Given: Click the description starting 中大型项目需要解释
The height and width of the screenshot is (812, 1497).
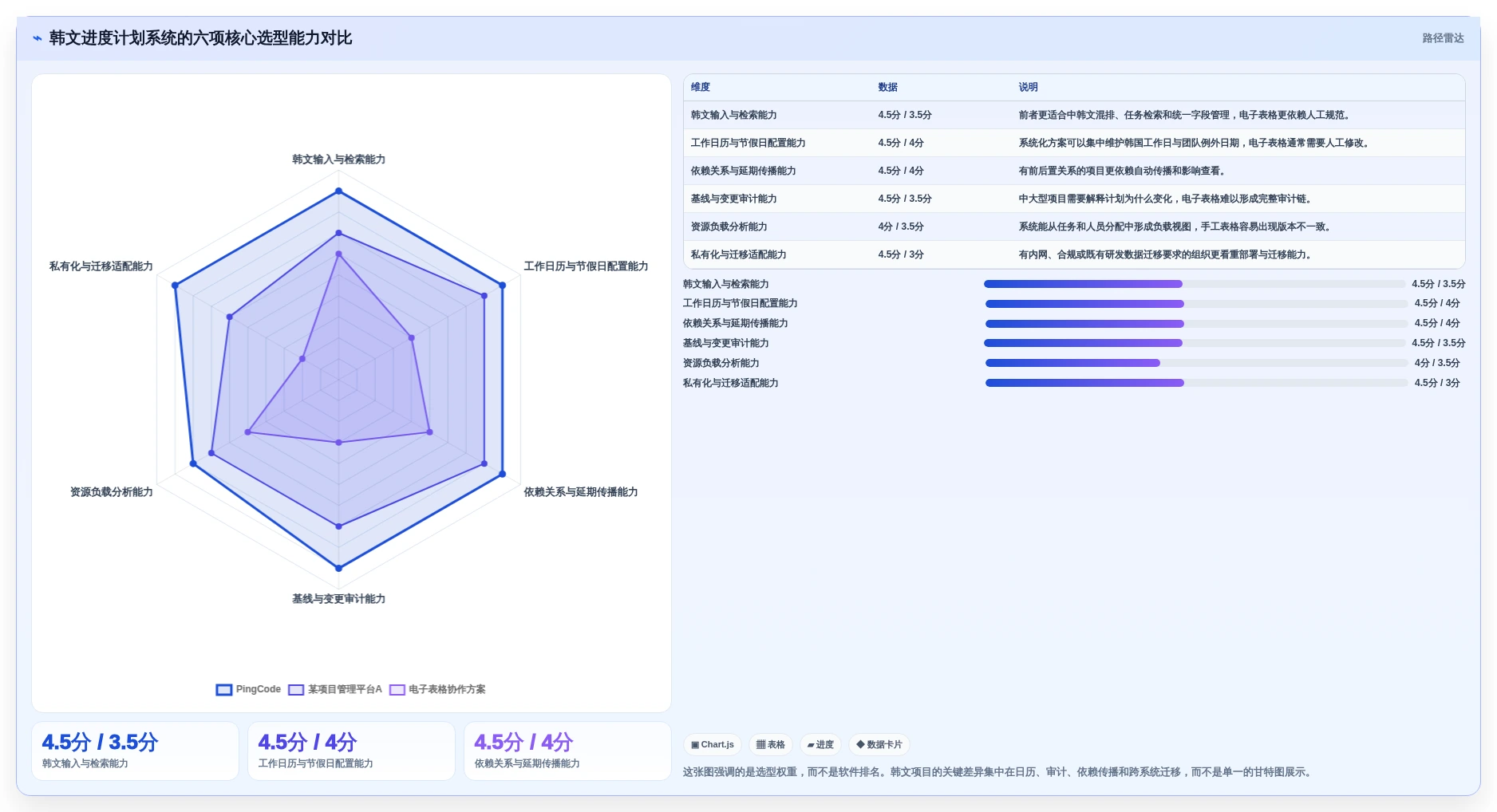Looking at the screenshot, I should (1166, 199).
